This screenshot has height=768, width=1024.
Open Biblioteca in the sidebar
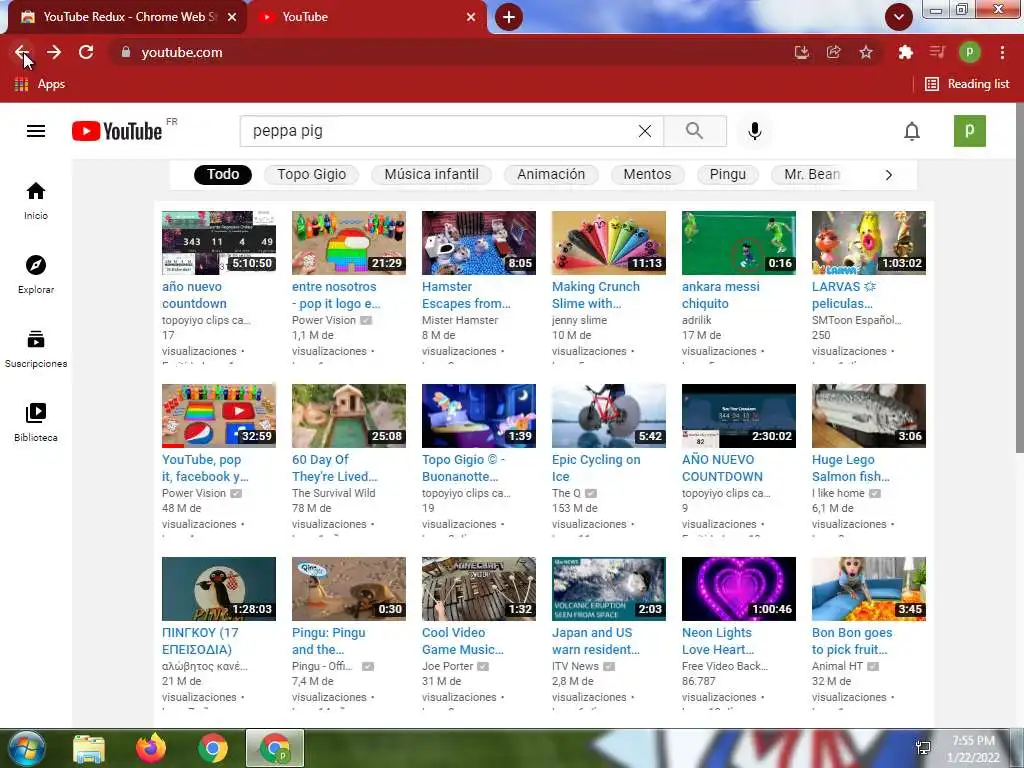coord(36,423)
